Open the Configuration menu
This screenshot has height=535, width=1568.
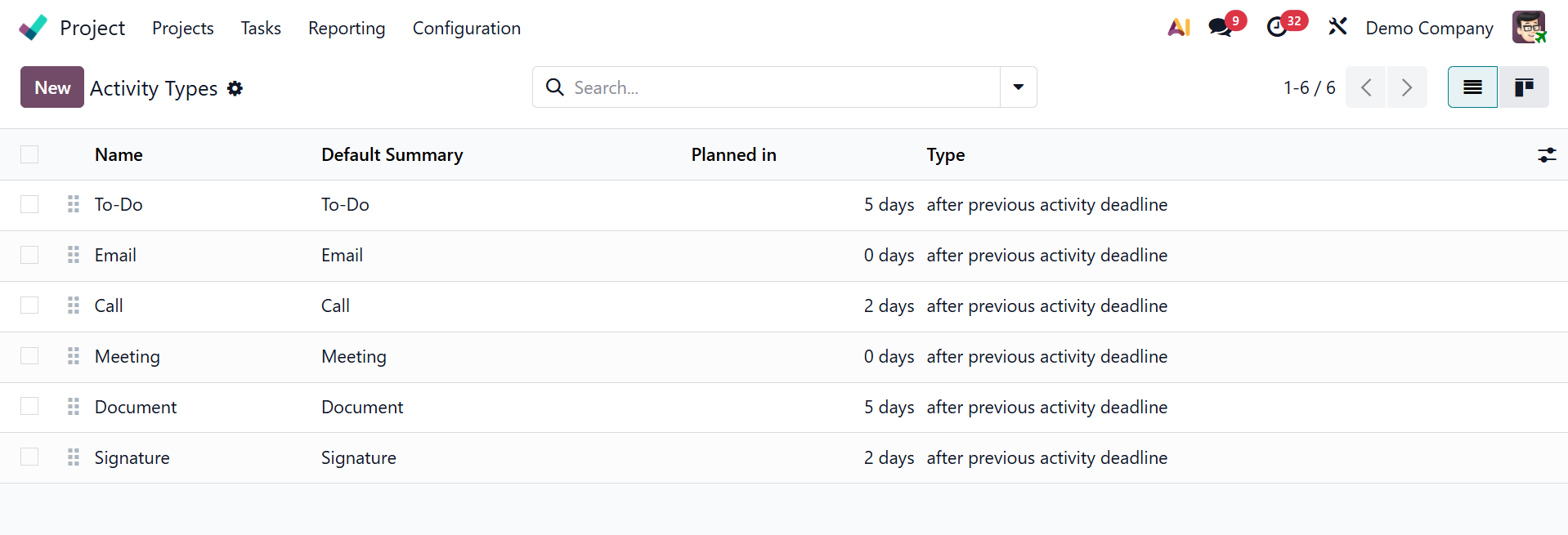click(x=466, y=29)
